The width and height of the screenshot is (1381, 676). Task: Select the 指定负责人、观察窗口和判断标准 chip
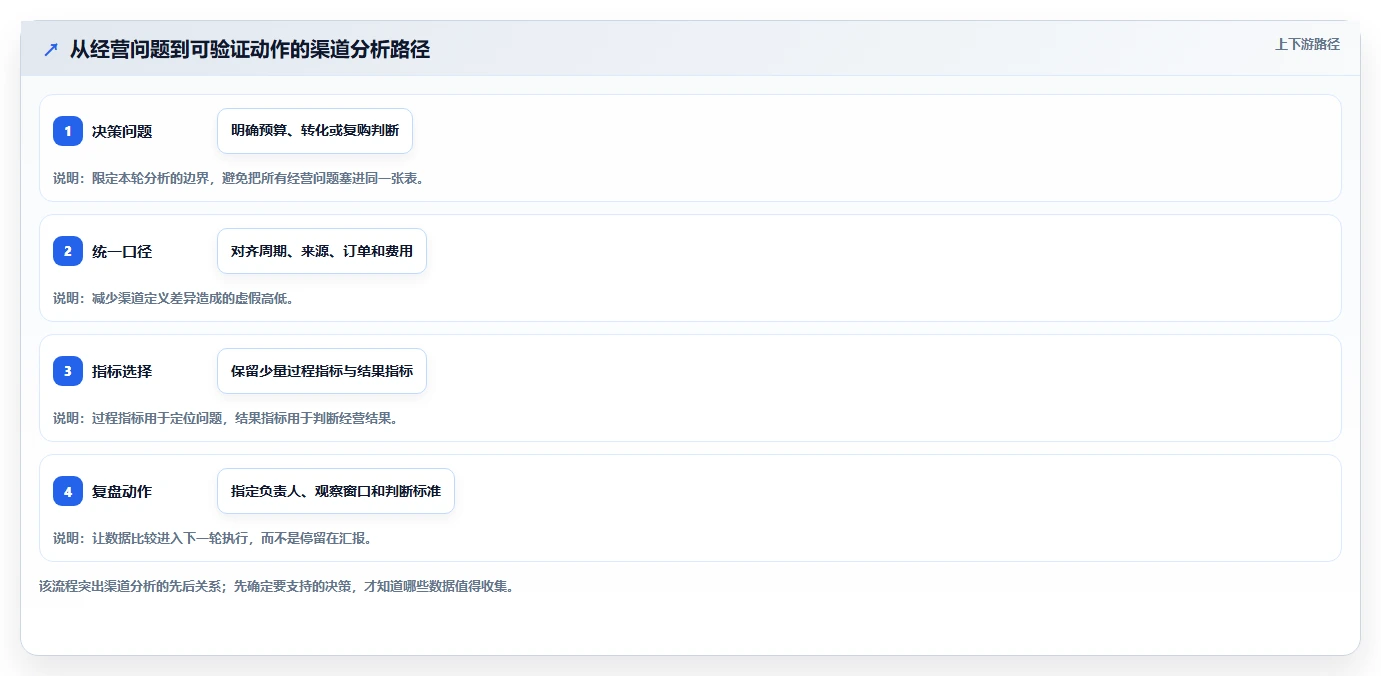point(336,491)
